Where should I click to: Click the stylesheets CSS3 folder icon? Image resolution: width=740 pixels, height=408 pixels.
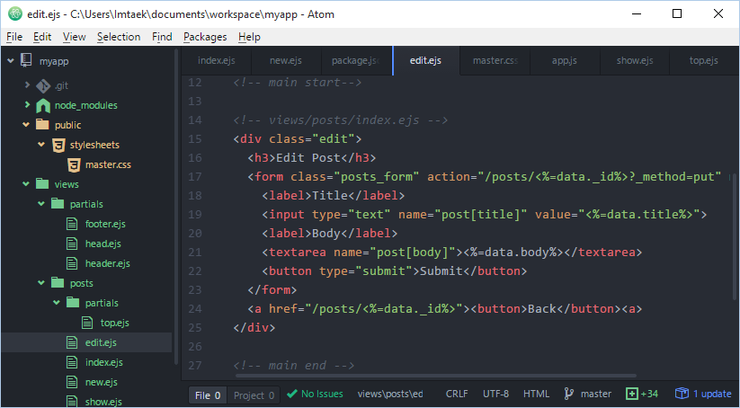pyautogui.click(x=58, y=145)
